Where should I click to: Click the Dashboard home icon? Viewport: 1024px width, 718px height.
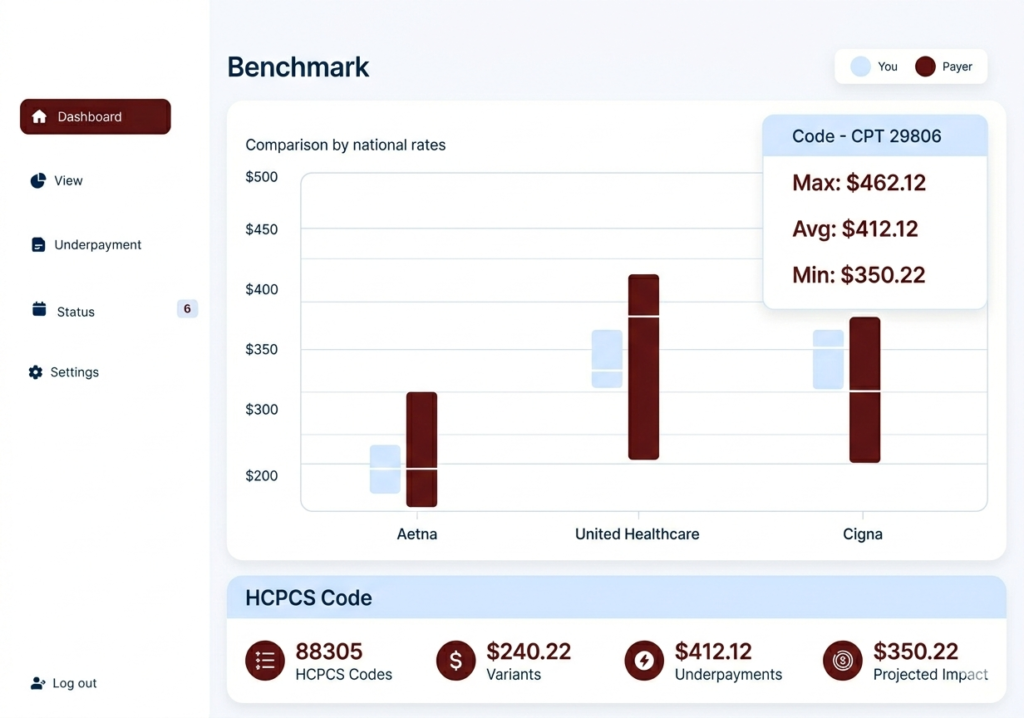(x=39, y=117)
